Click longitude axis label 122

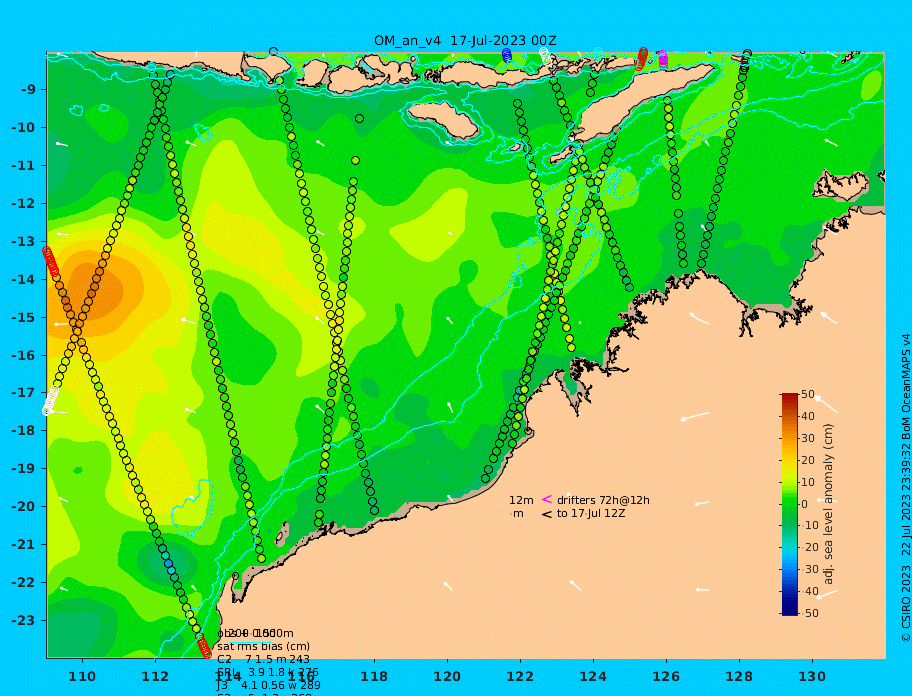click(520, 676)
